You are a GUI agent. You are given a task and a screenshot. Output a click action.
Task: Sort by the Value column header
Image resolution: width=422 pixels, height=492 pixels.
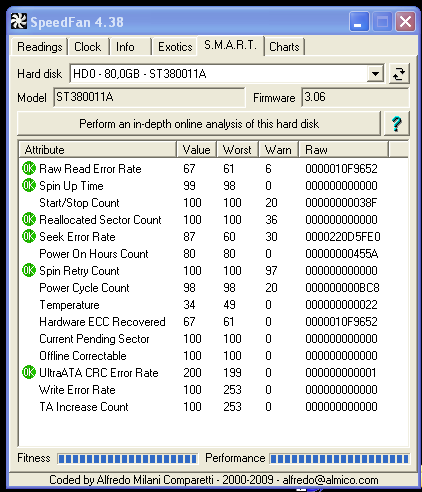pyautogui.click(x=197, y=150)
